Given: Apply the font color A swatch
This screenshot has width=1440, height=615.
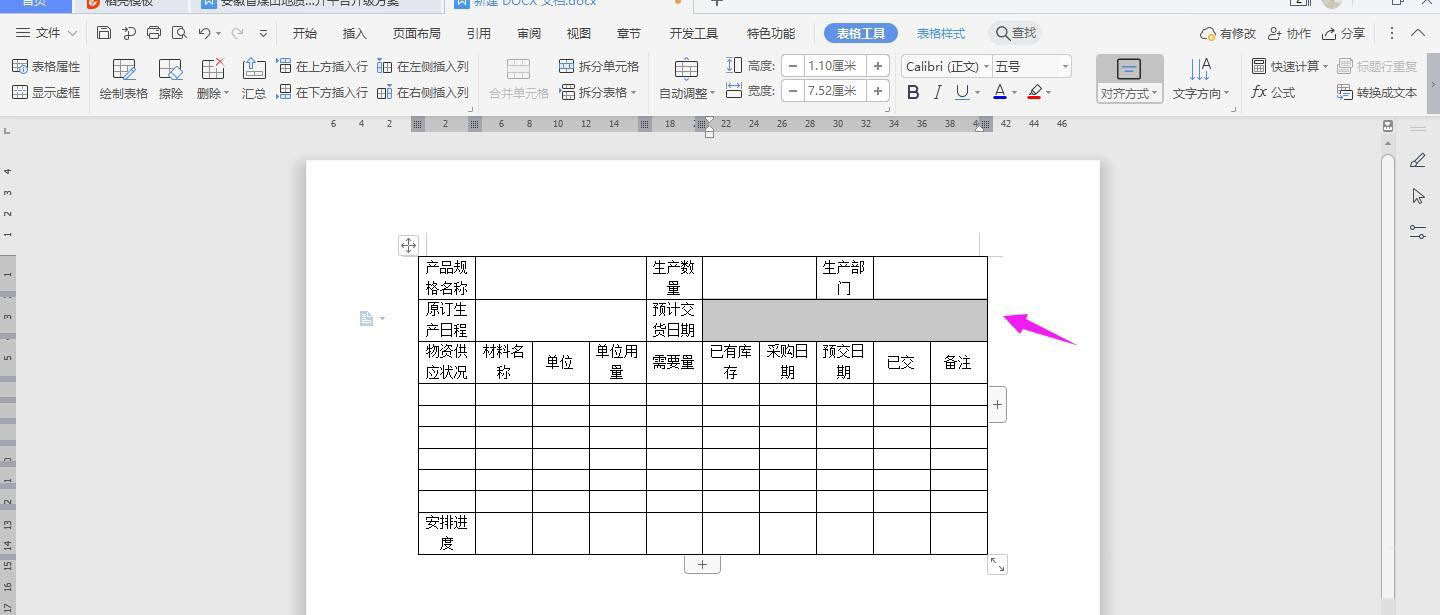Looking at the screenshot, I should tap(999, 92).
